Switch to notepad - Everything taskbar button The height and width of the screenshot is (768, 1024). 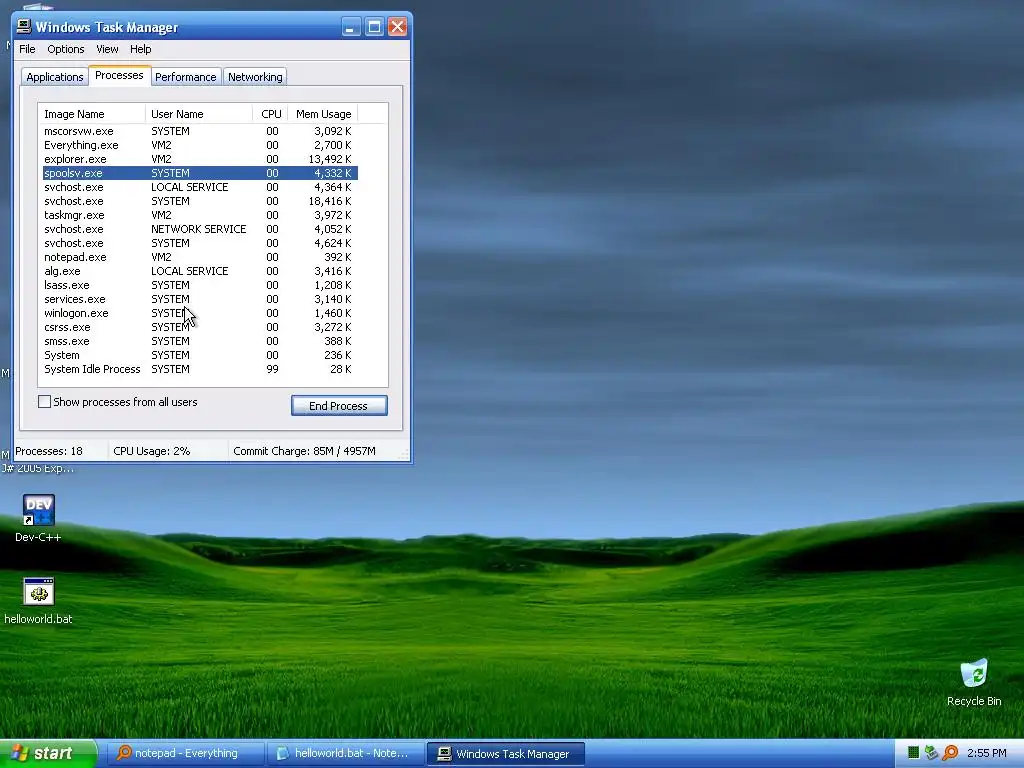pyautogui.click(x=185, y=754)
